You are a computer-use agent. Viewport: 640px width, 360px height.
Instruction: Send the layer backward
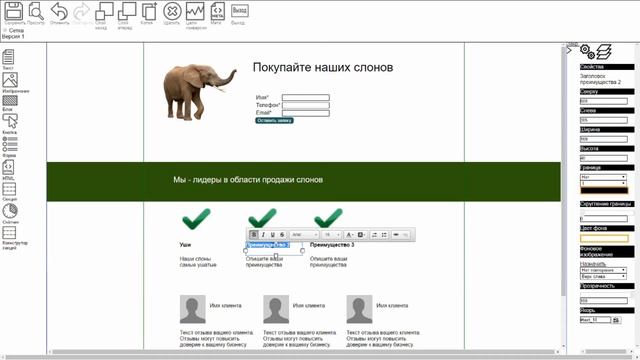pyautogui.click(x=104, y=11)
